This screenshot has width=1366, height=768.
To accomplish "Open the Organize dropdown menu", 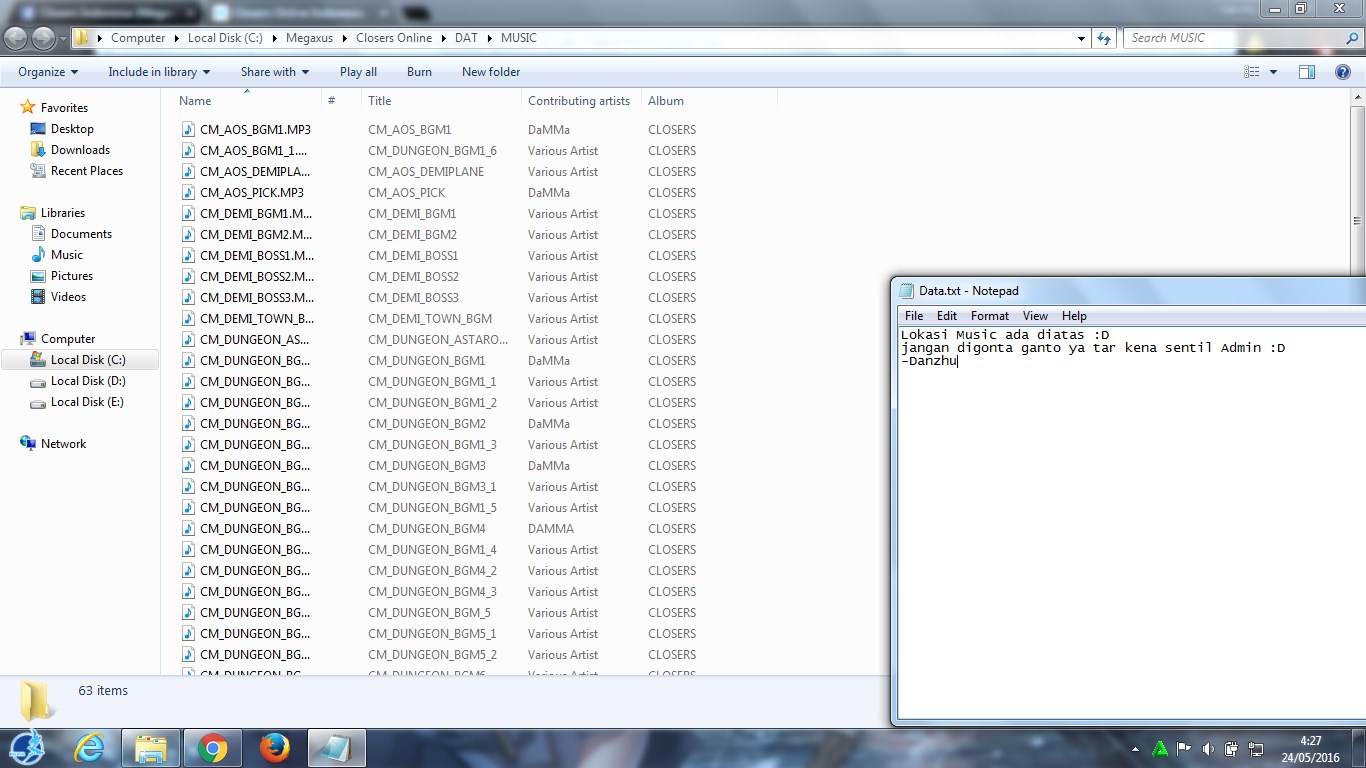I will click(48, 72).
